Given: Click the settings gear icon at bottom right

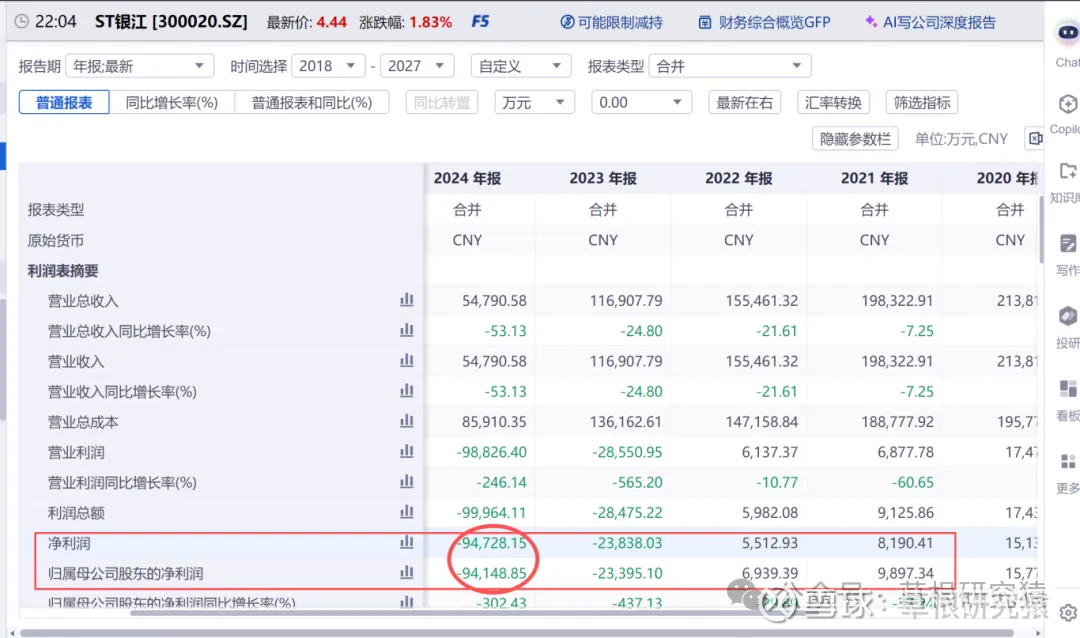Looking at the screenshot, I should pyautogui.click(x=1068, y=613).
